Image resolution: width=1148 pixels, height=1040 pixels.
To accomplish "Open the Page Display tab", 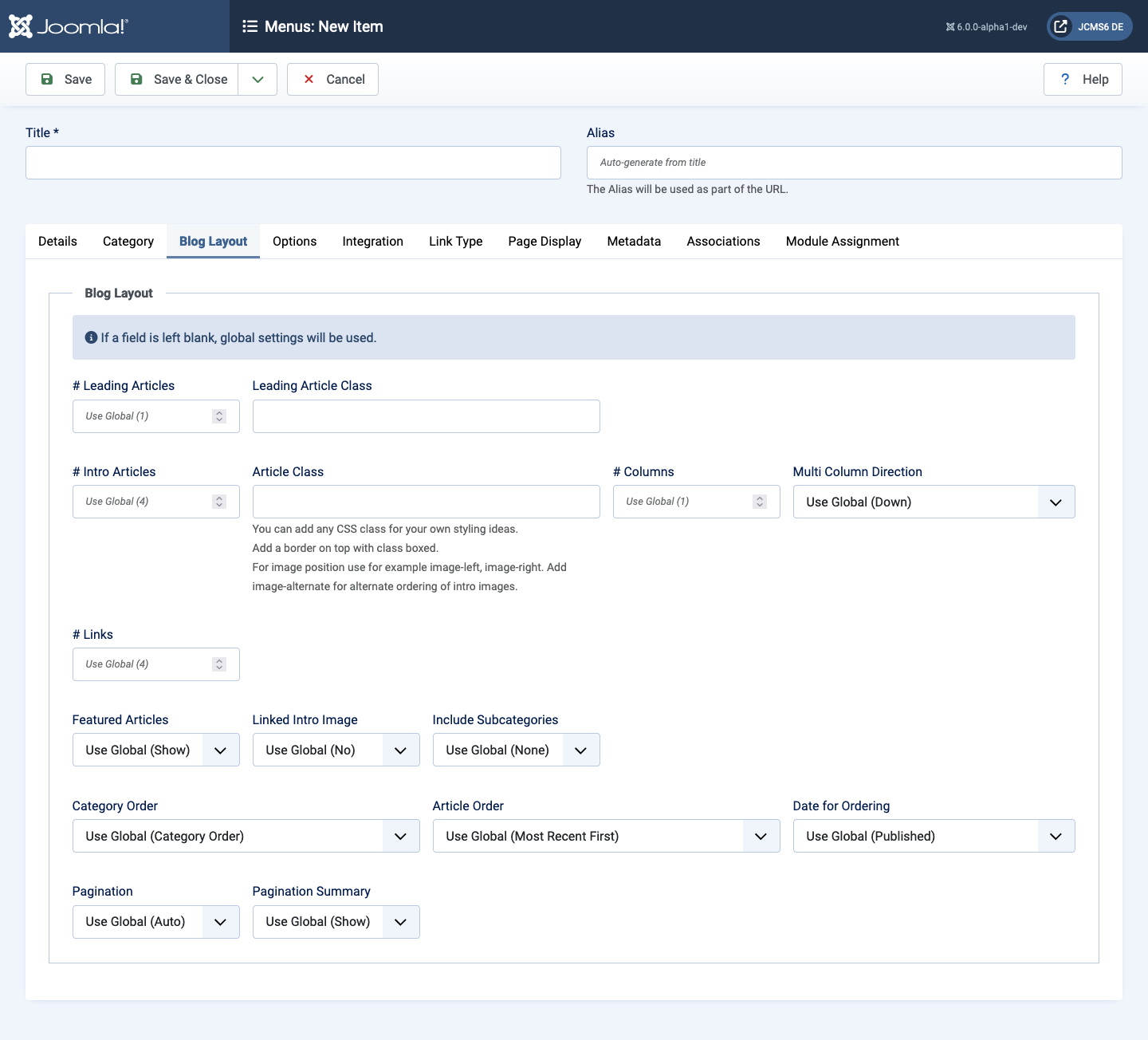I will pos(545,241).
